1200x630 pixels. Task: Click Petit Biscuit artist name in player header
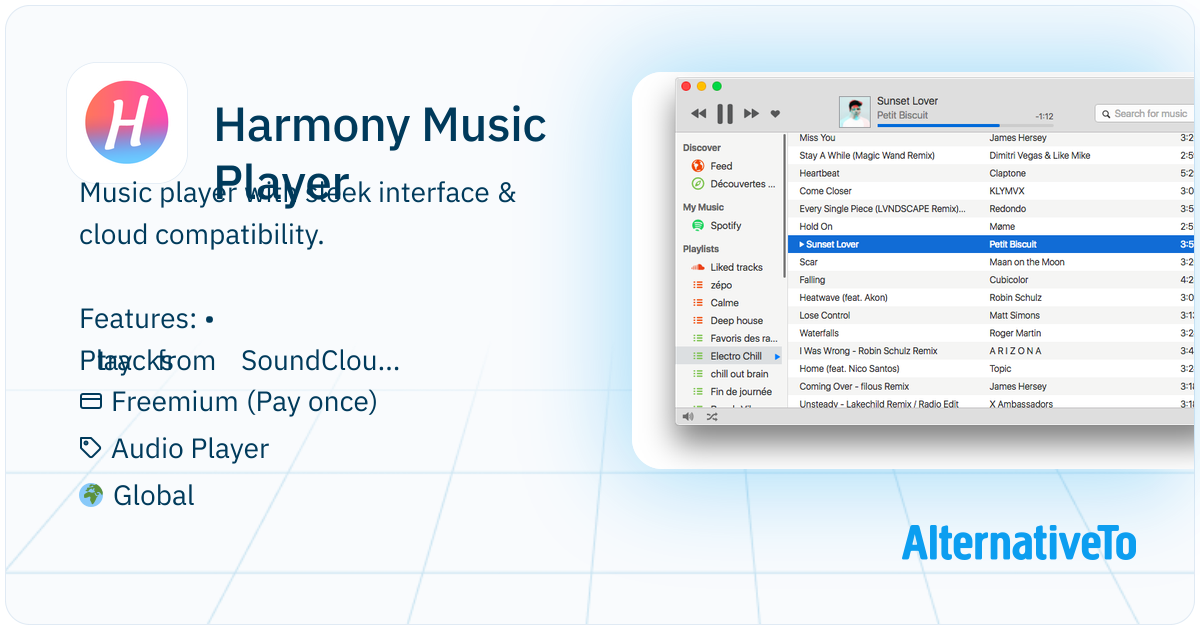pos(902,115)
